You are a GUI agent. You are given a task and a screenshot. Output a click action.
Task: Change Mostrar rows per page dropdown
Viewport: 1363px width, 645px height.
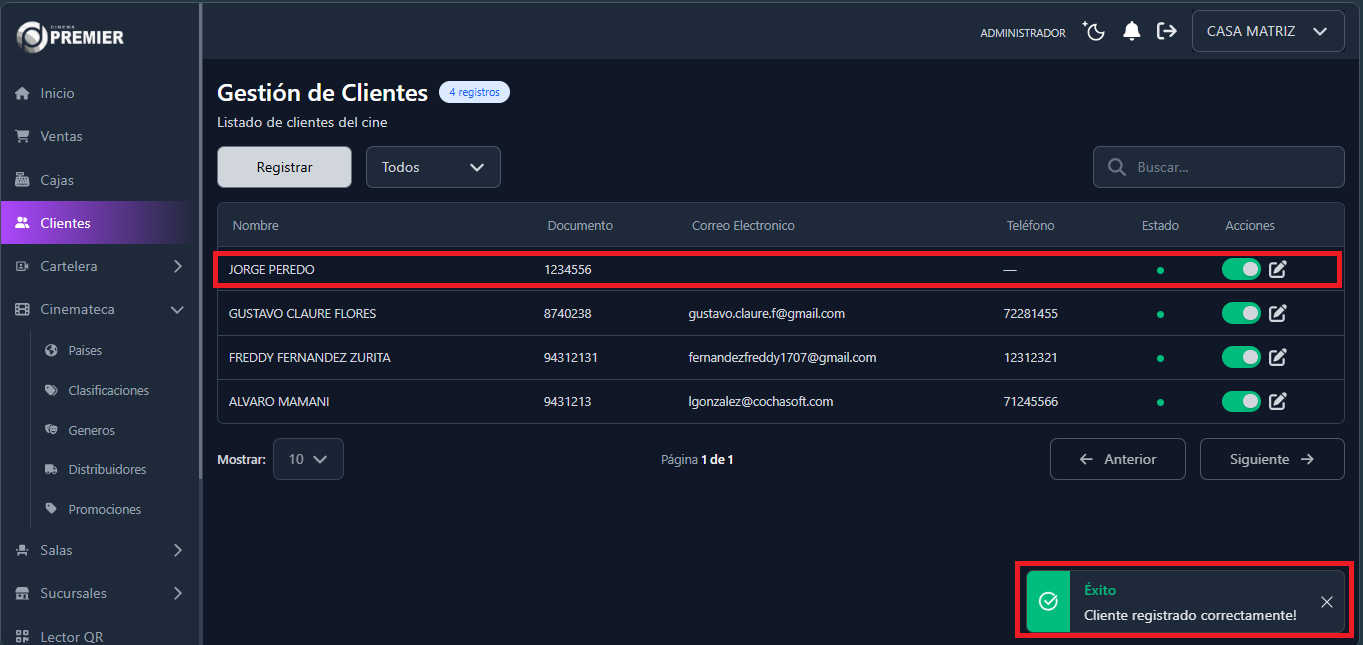tap(308, 460)
